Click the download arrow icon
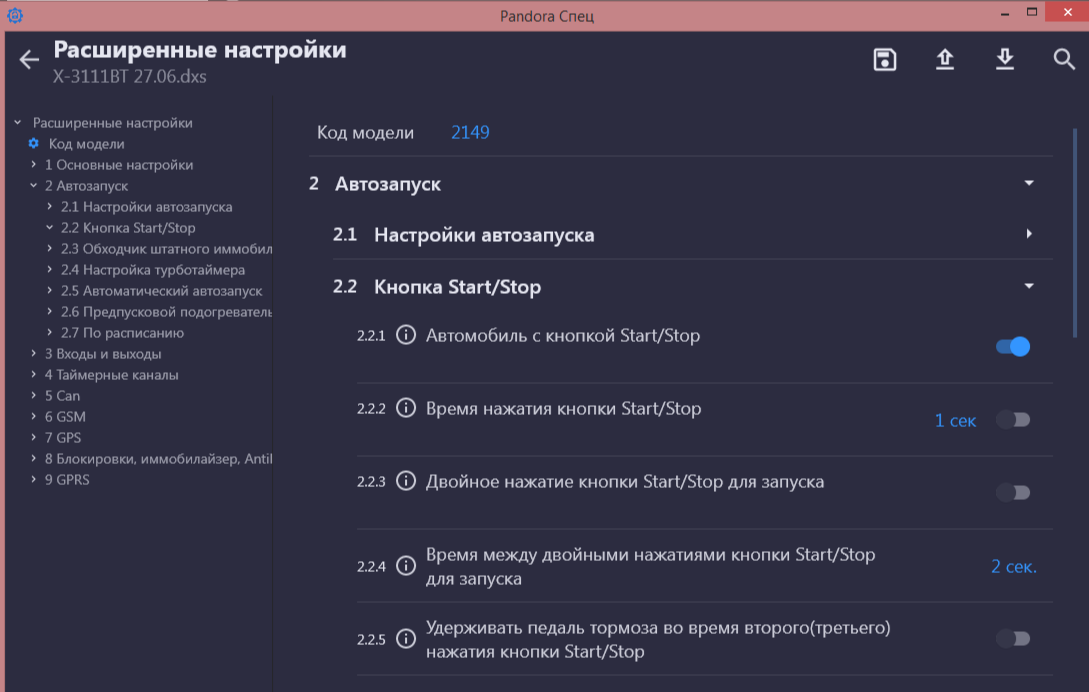Image resolution: width=1089 pixels, height=692 pixels. [x=1004, y=60]
